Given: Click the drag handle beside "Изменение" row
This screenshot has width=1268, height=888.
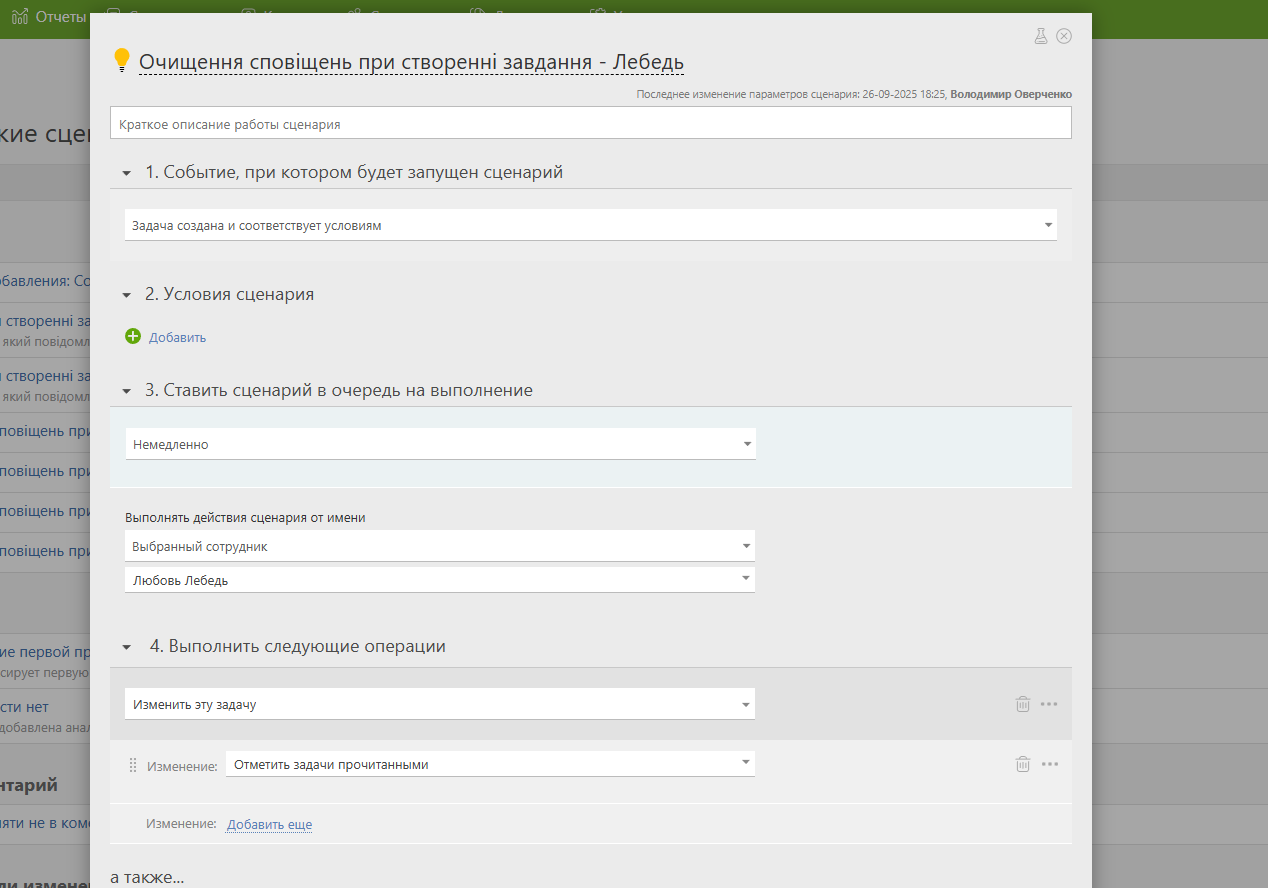Looking at the screenshot, I should 133,766.
